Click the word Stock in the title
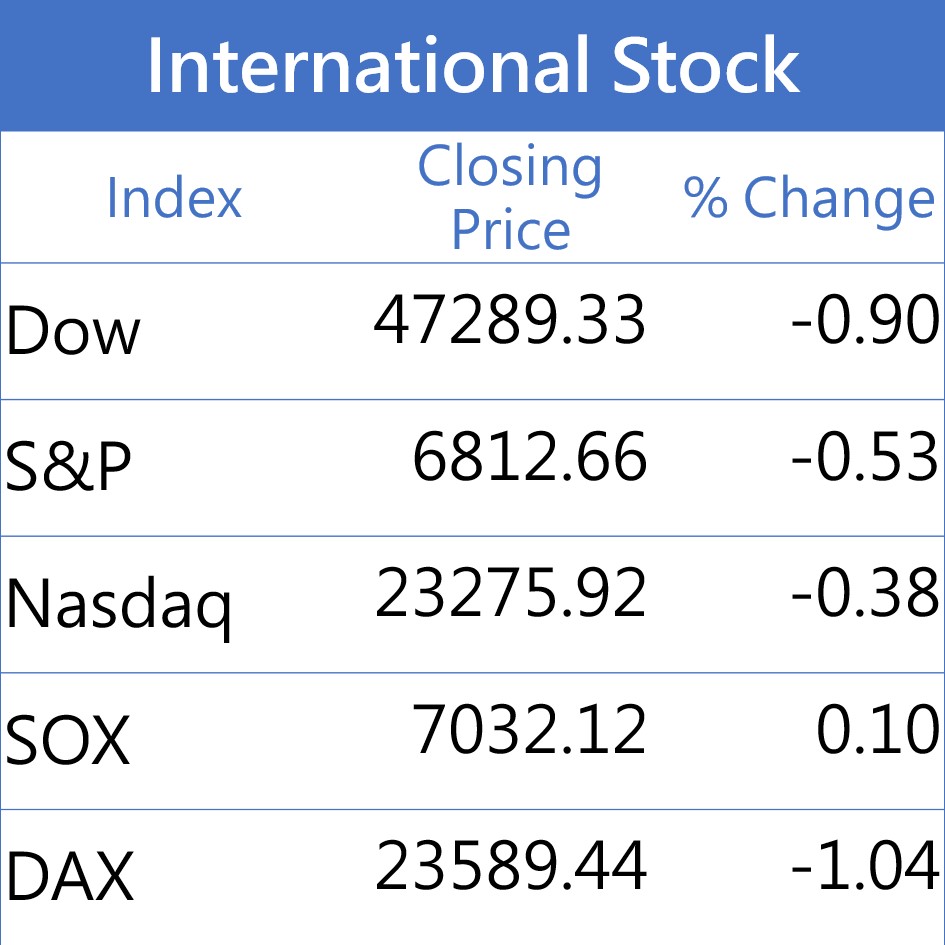 706,66
